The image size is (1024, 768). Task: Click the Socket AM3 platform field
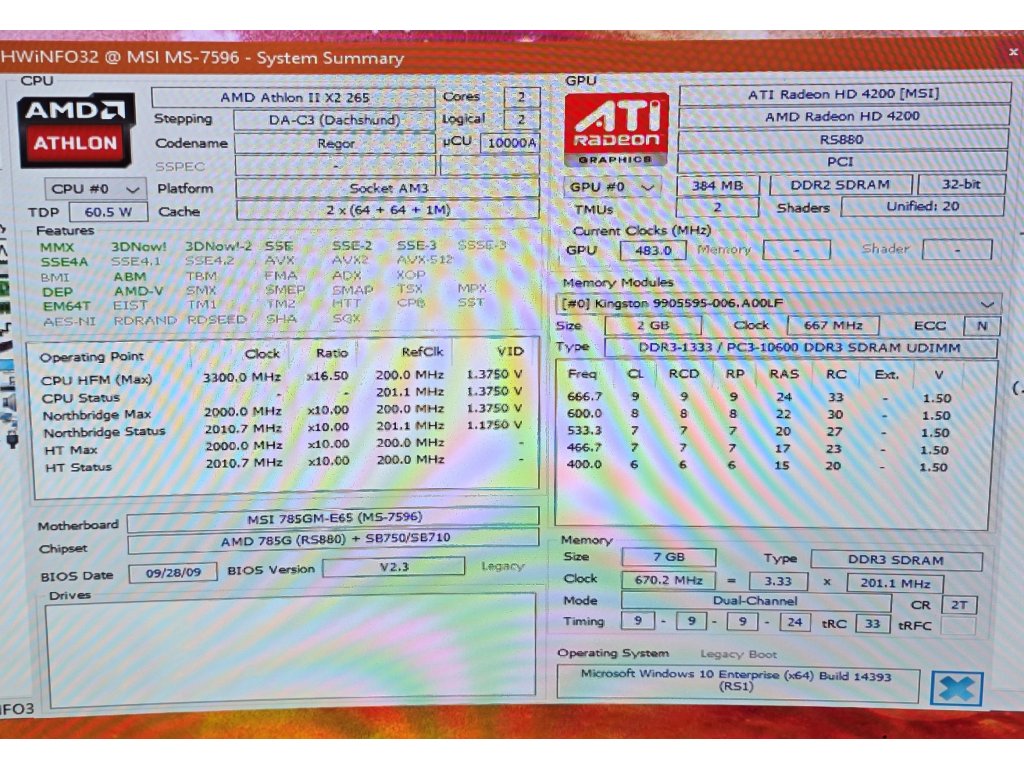tap(388, 188)
